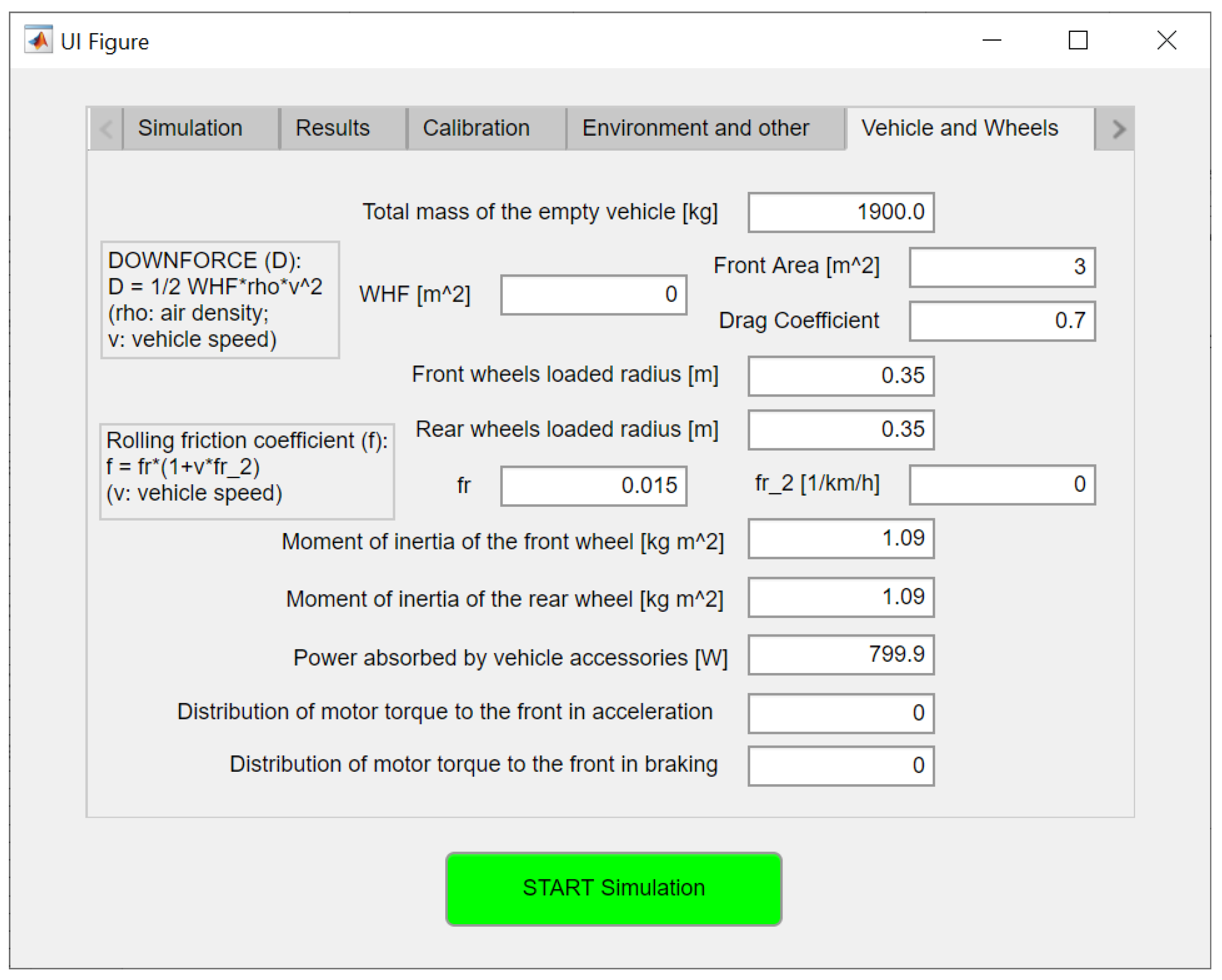Click the MATLAB logo icon in title bar
The width and height of the screenshot is (1222, 980).
click(x=39, y=40)
